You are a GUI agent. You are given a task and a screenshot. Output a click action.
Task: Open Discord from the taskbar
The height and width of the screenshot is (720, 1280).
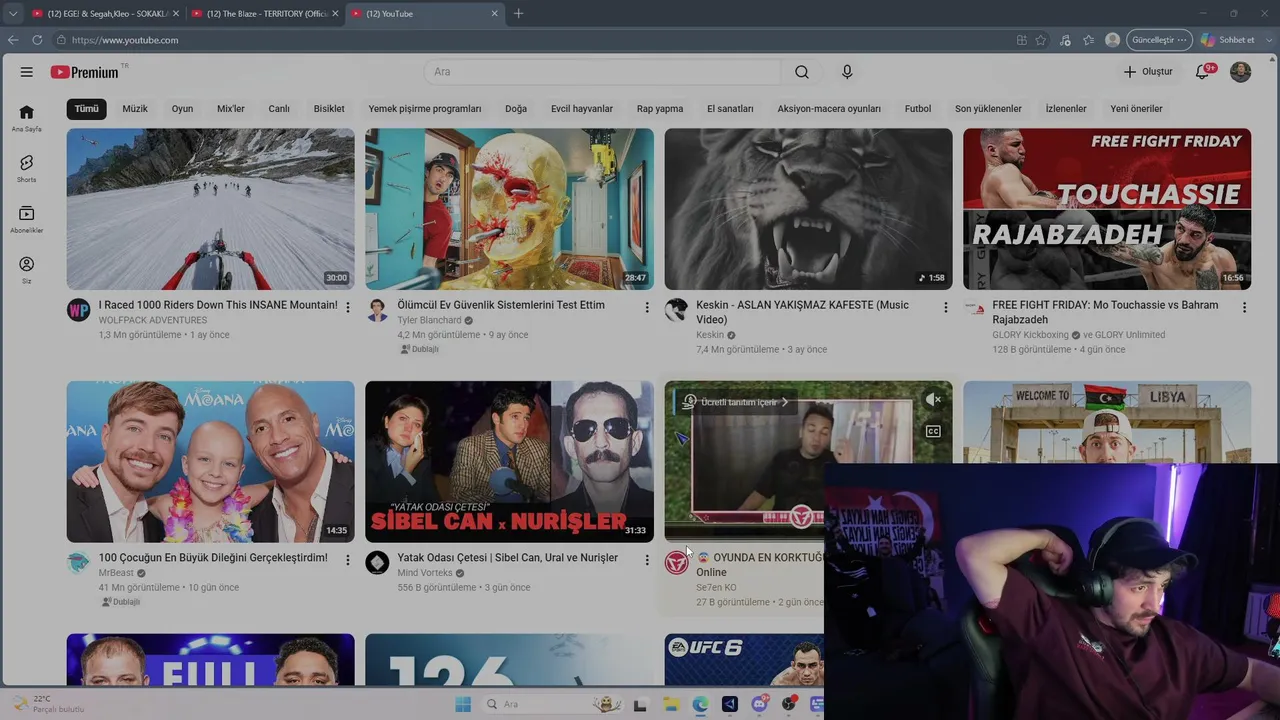(x=760, y=704)
